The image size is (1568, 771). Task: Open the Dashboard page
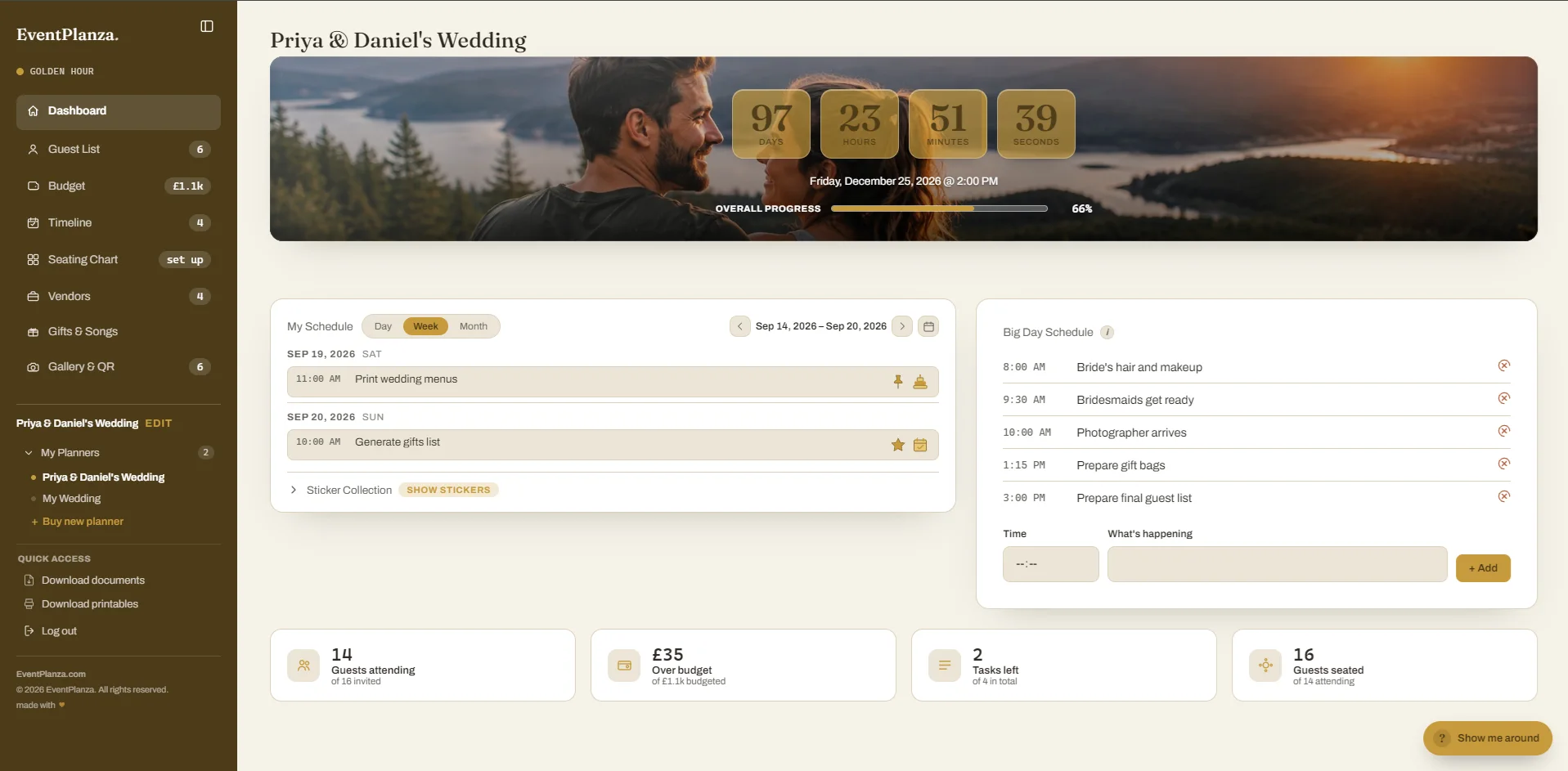[x=119, y=111]
